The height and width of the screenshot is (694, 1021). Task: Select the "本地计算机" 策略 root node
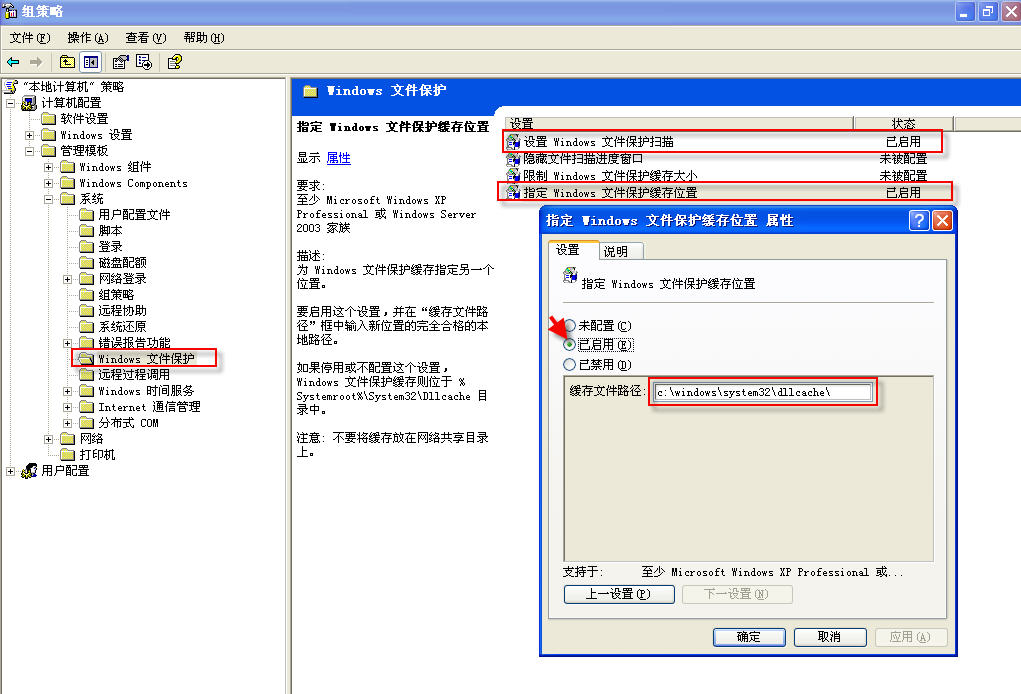tap(73, 87)
